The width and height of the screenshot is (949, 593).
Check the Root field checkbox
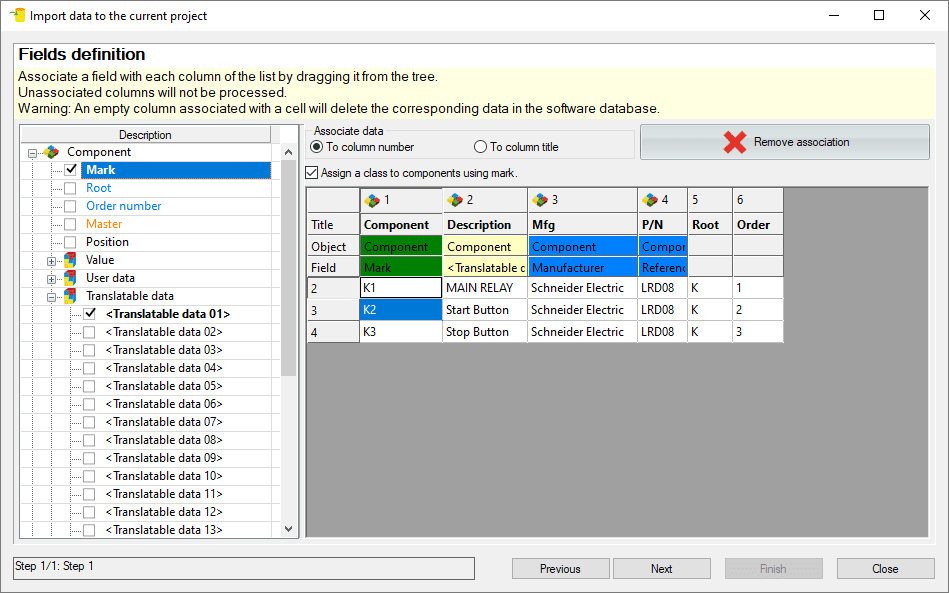point(71,188)
